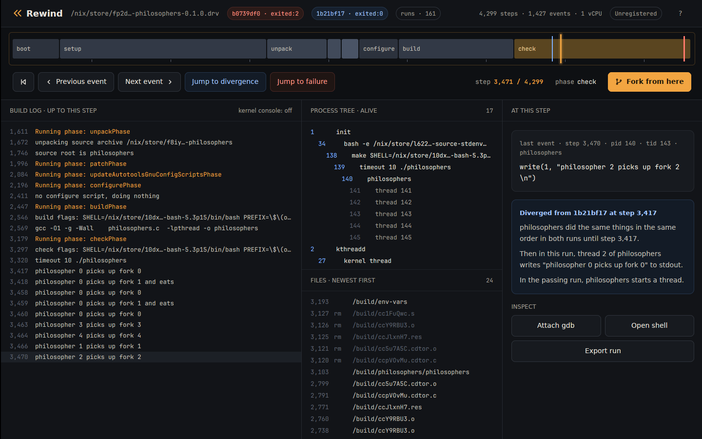Open runs 161 list
Viewport: 702px width, 439px height.
[x=418, y=13]
